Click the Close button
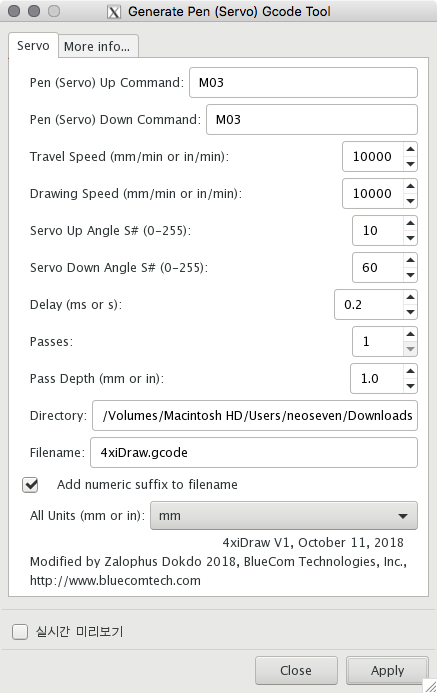This screenshot has width=437, height=693. [296, 670]
